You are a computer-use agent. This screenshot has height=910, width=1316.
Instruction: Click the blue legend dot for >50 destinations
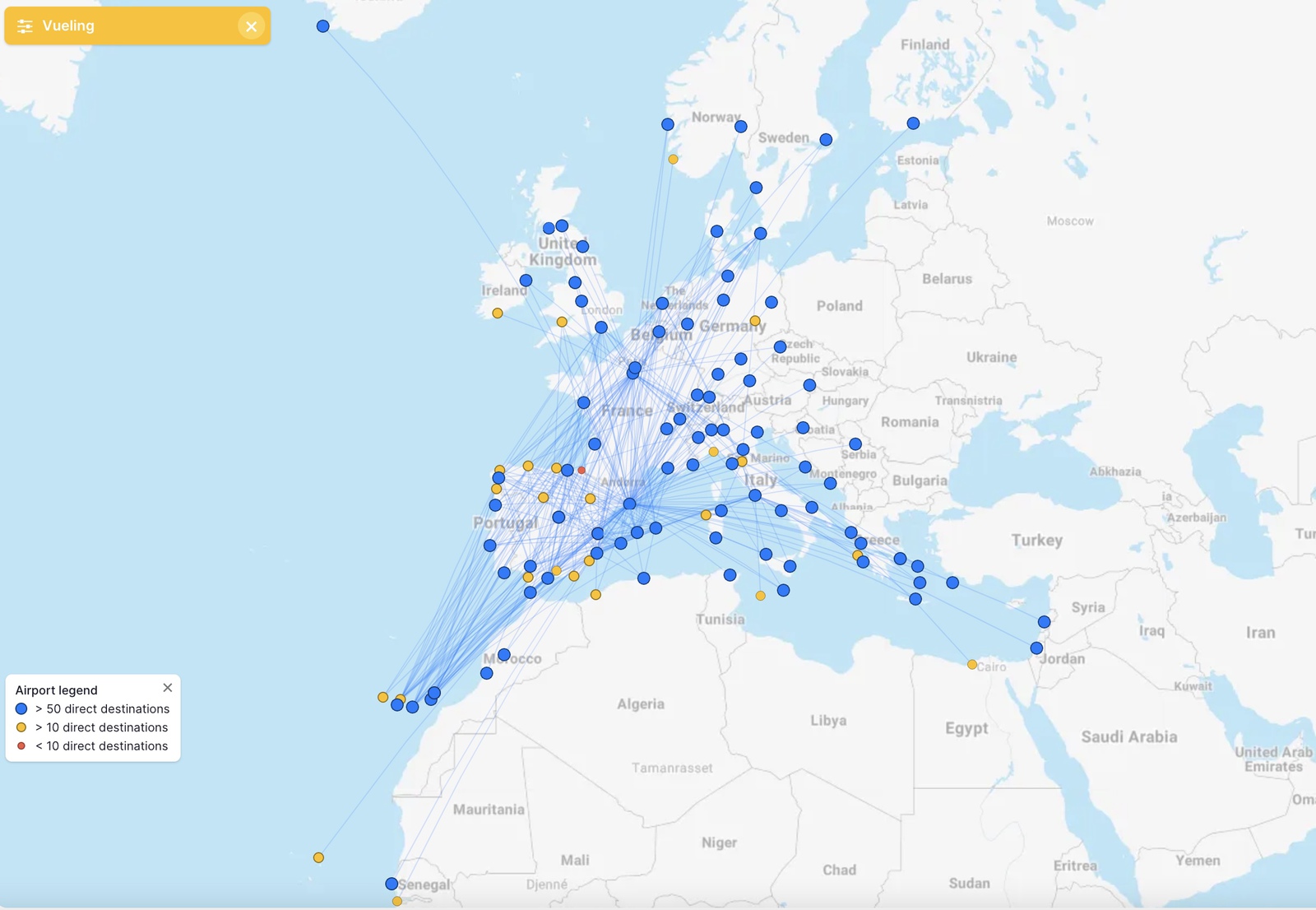(x=21, y=709)
